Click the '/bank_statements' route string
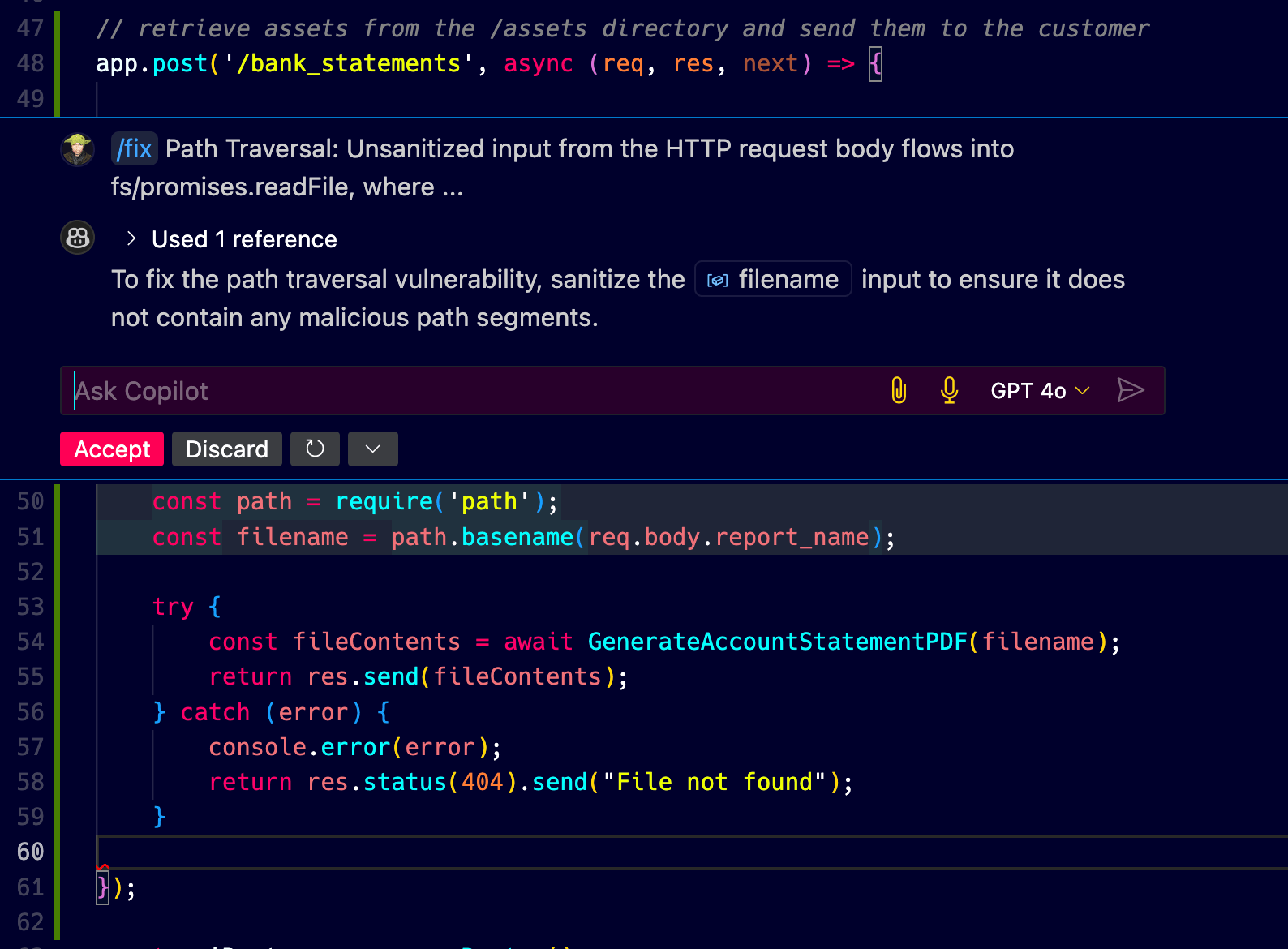Screen dimensions: 1288x949 coord(349,63)
